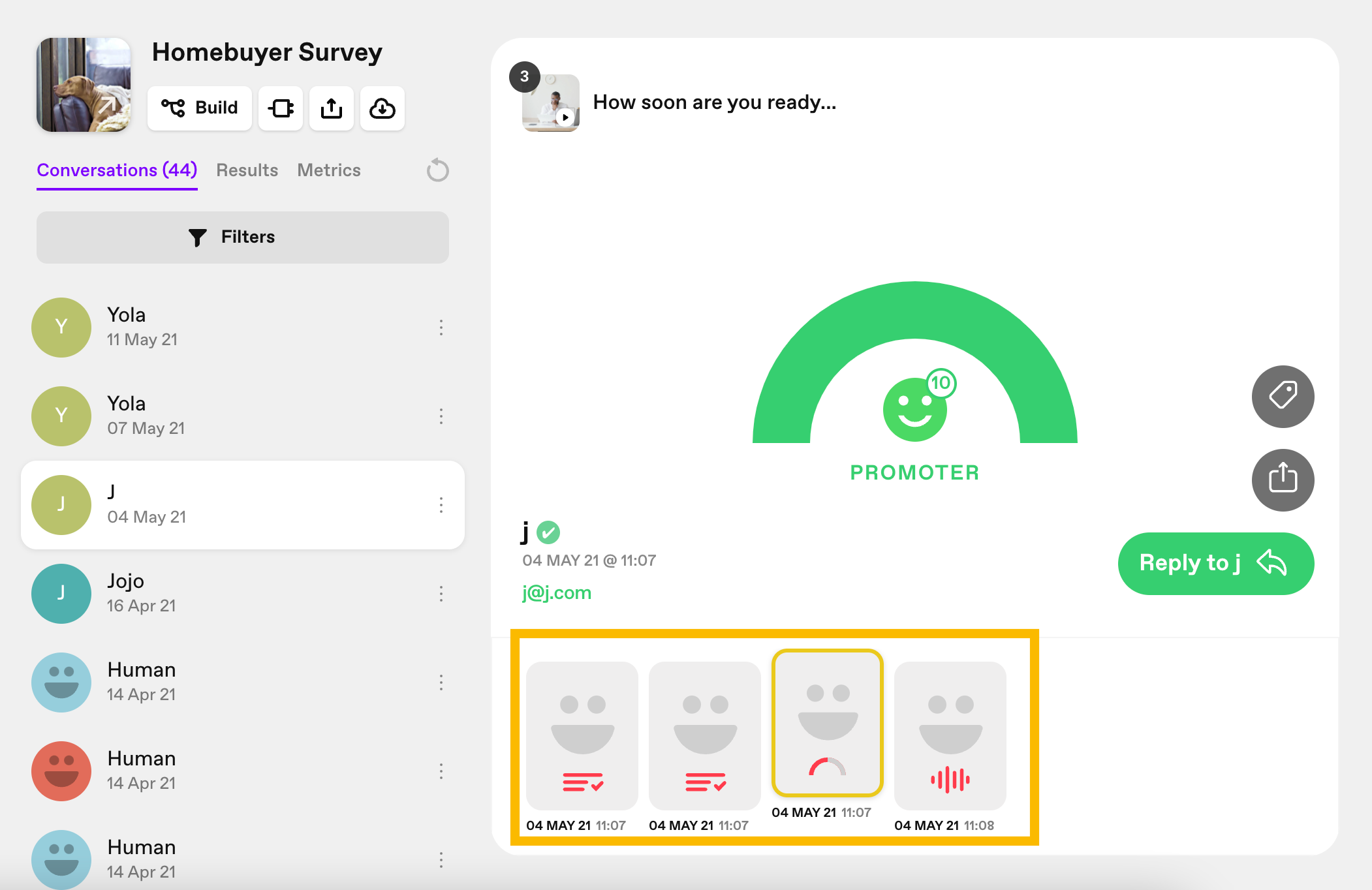Refresh the conversations list
Viewport: 1372px width, 890px height.
tap(437, 170)
